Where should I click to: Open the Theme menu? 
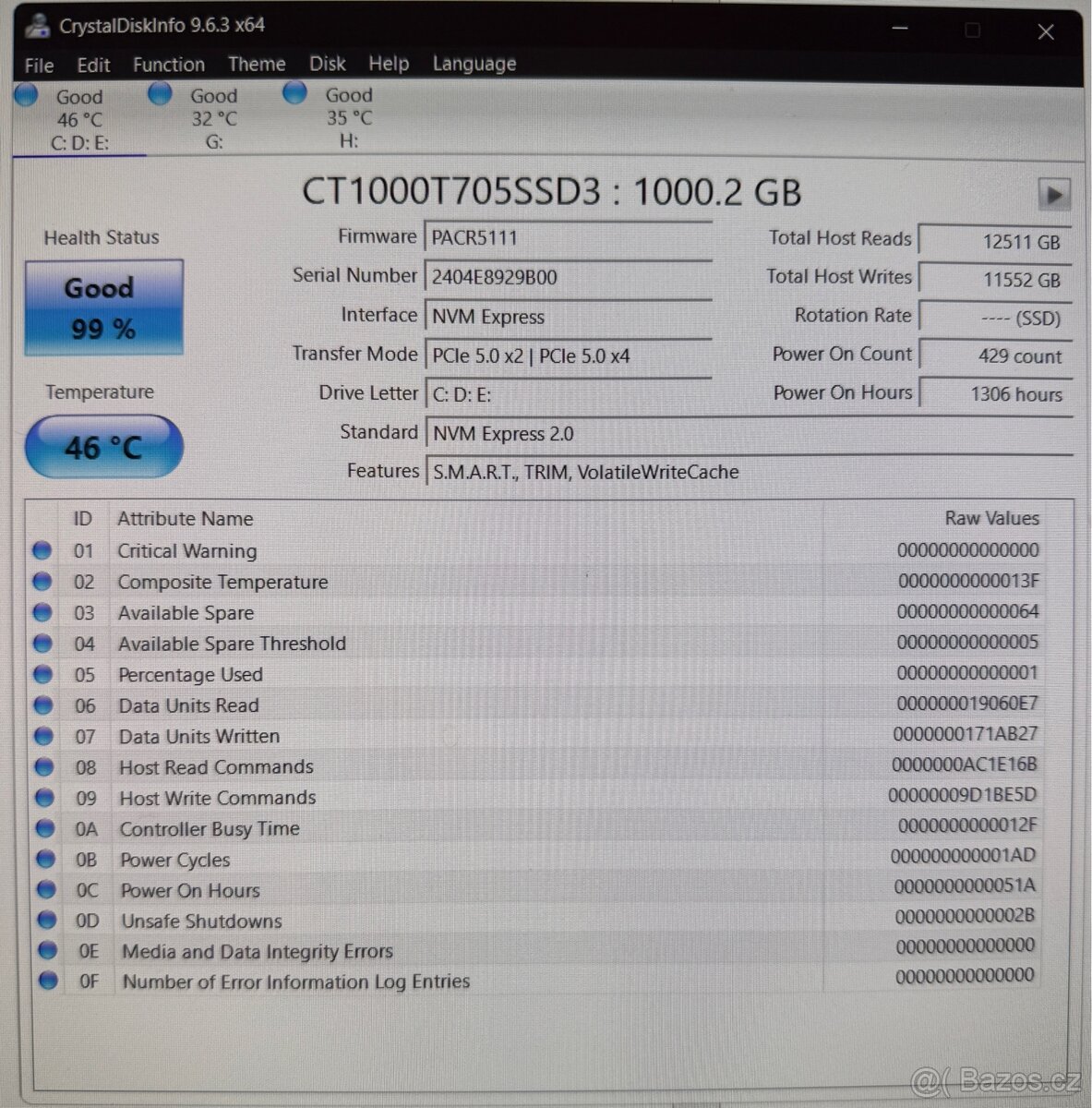(x=256, y=64)
